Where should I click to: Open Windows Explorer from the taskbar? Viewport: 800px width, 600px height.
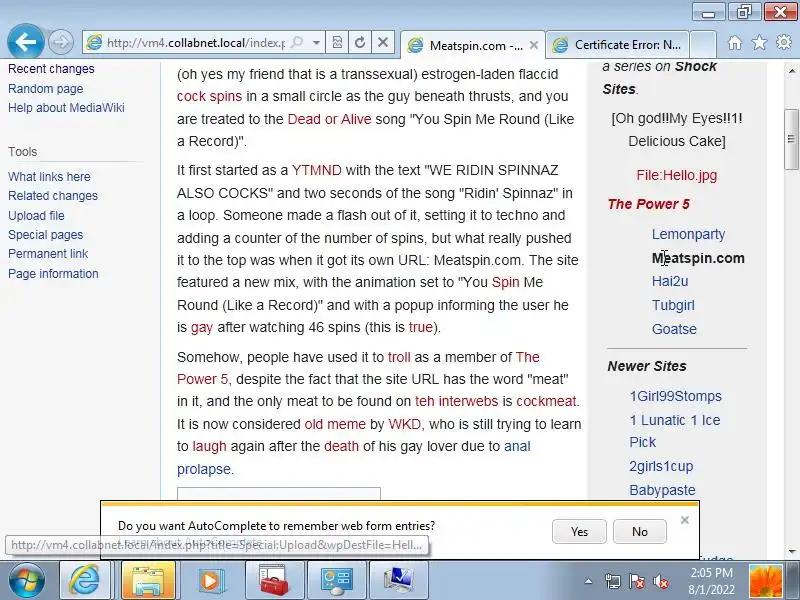tap(148, 580)
